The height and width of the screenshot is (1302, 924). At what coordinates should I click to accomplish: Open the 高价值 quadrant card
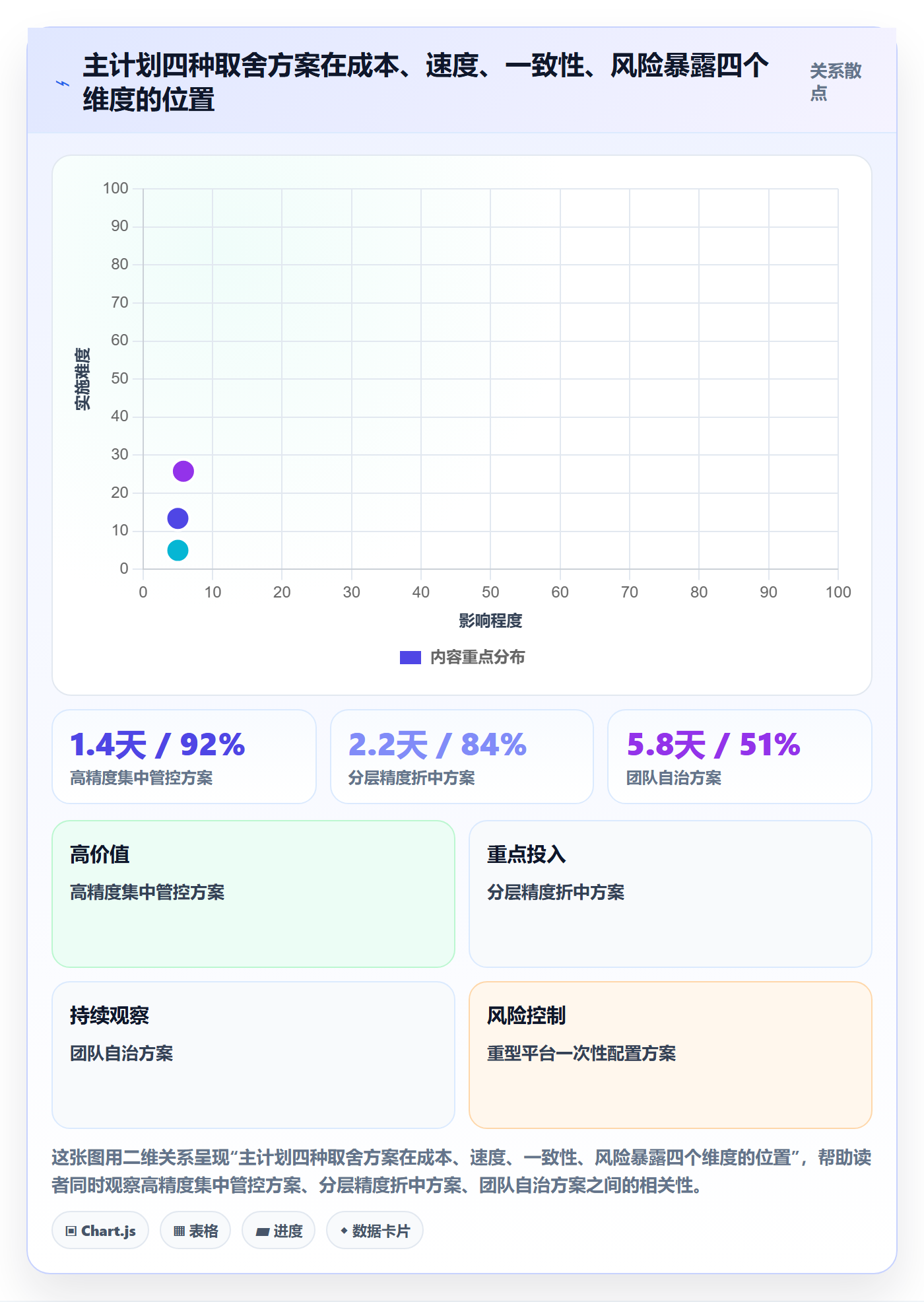point(253,894)
